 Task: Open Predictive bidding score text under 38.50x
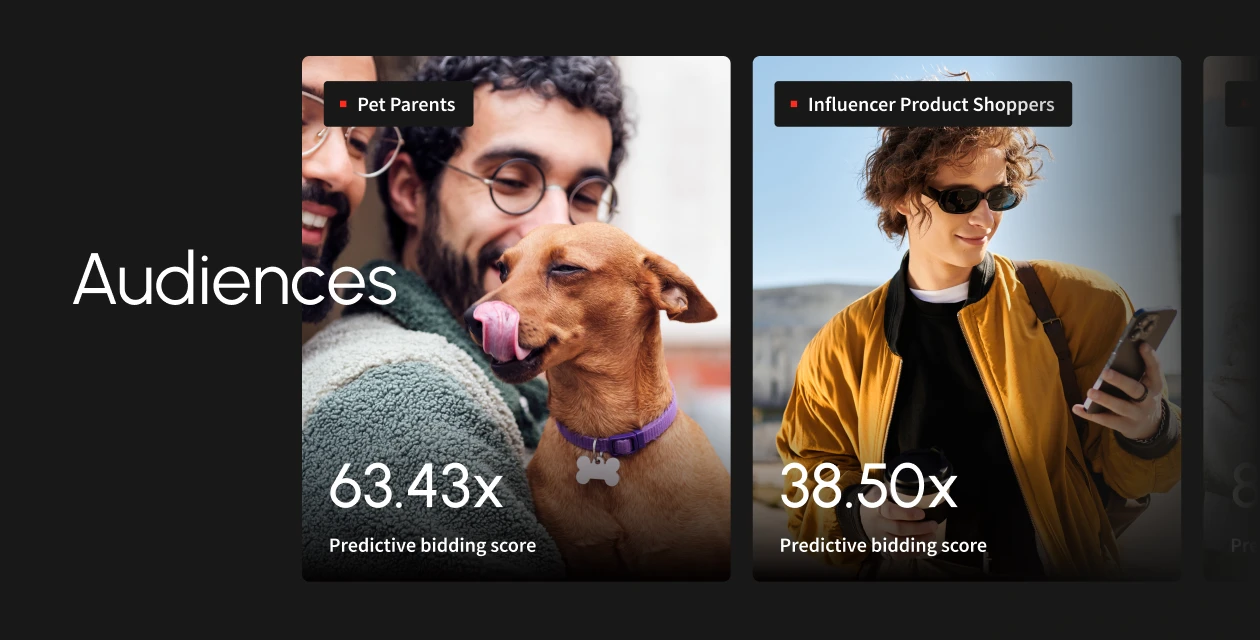pyautogui.click(x=883, y=546)
